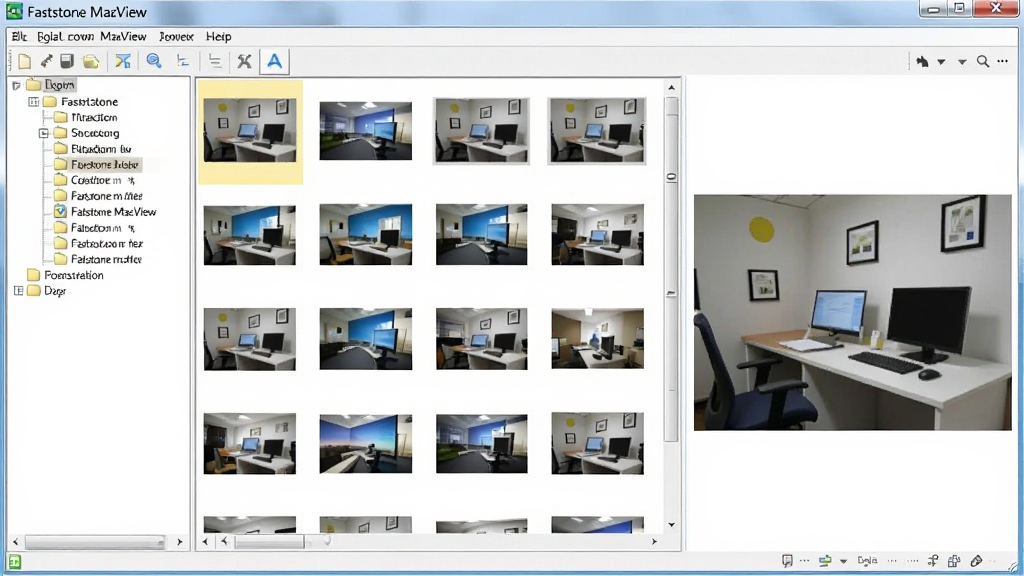1024x576 pixels.
Task: Click the black horse-shaped icon at top right
Action: click(x=922, y=61)
